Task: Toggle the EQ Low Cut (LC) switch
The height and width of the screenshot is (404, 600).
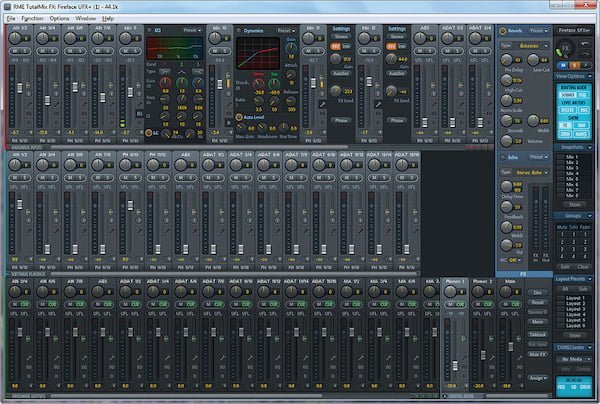Action: click(x=149, y=133)
